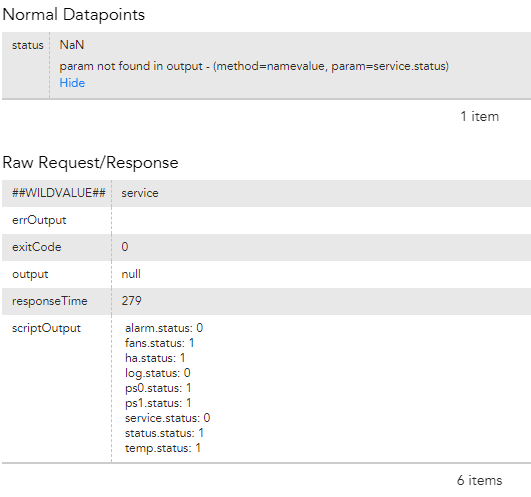Click the responseTime row label
Screen dimensions: 531x497
(x=50, y=301)
